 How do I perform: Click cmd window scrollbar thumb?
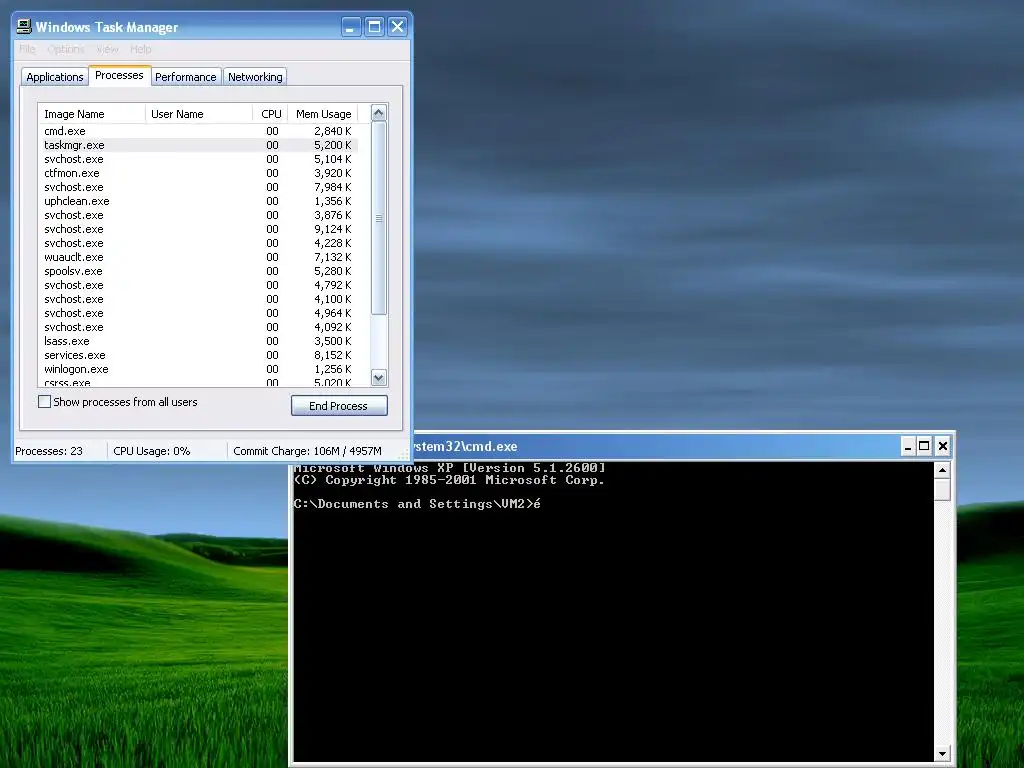[x=942, y=489]
